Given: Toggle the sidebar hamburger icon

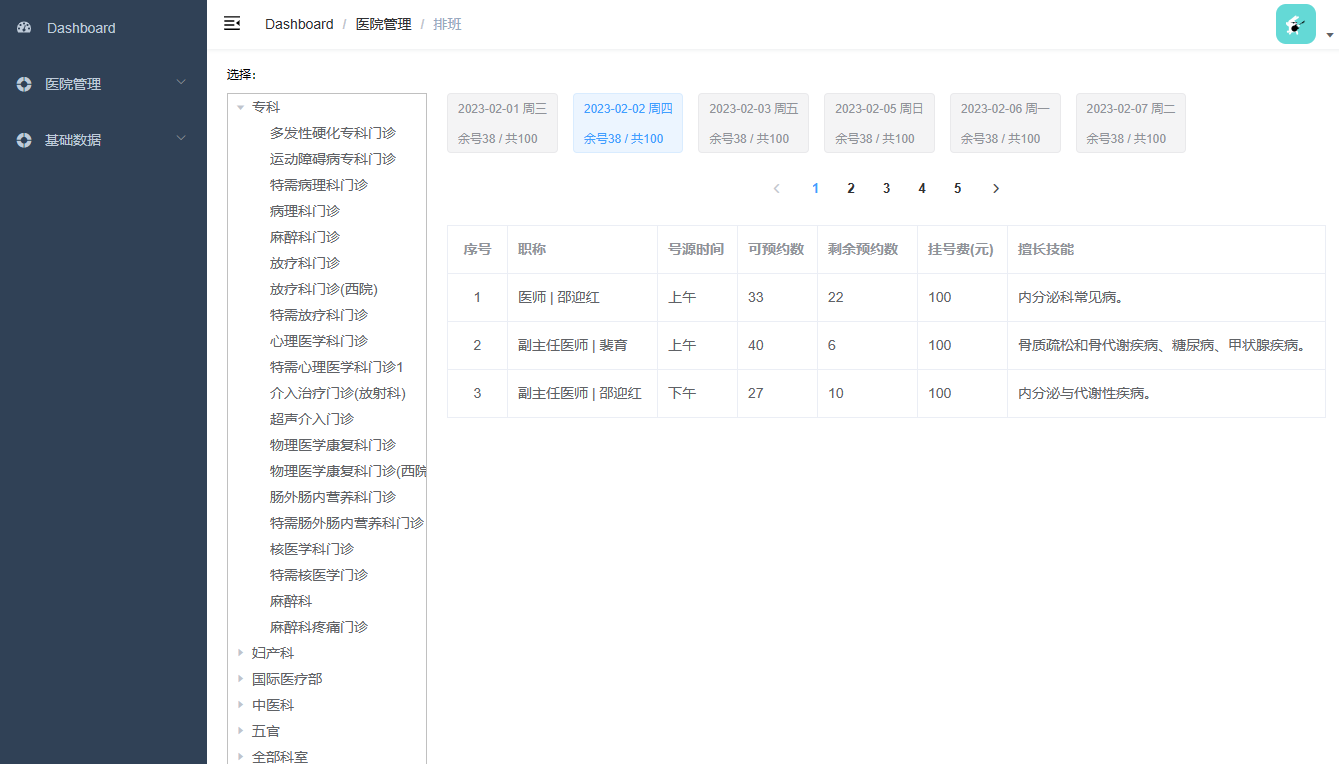Looking at the screenshot, I should tap(232, 24).
